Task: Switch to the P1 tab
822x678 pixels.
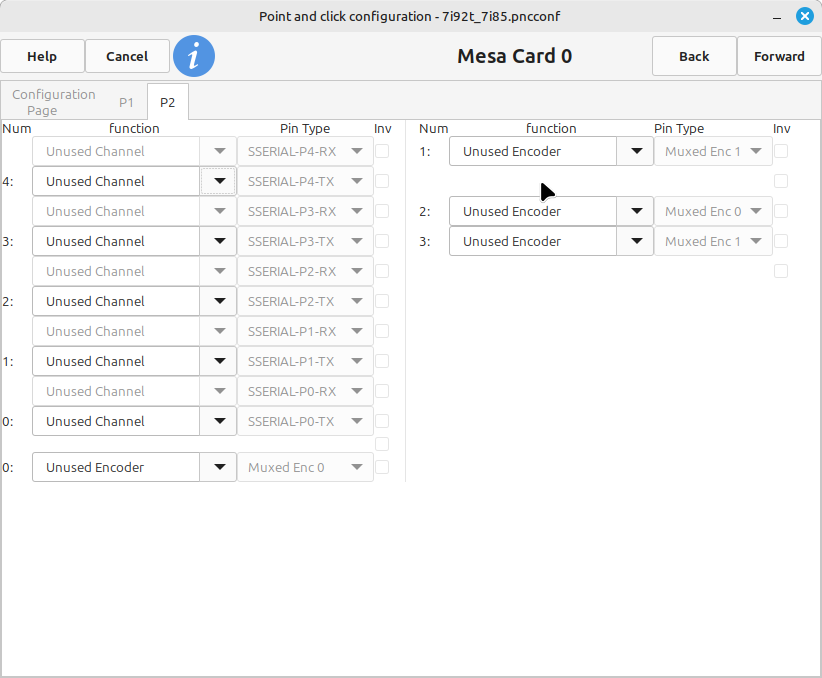Action: [x=126, y=102]
